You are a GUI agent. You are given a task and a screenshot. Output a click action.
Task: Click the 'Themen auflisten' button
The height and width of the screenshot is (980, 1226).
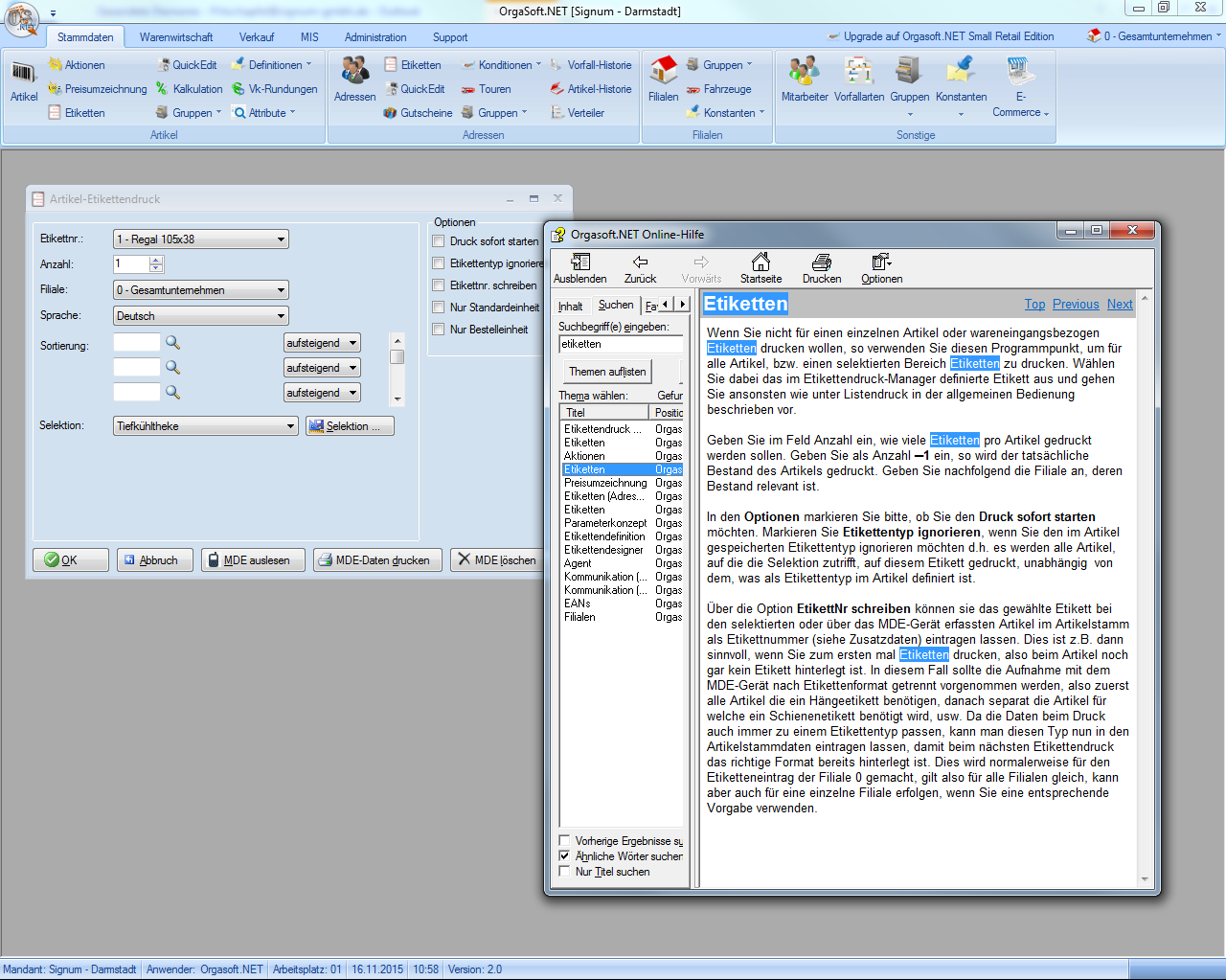(x=607, y=372)
